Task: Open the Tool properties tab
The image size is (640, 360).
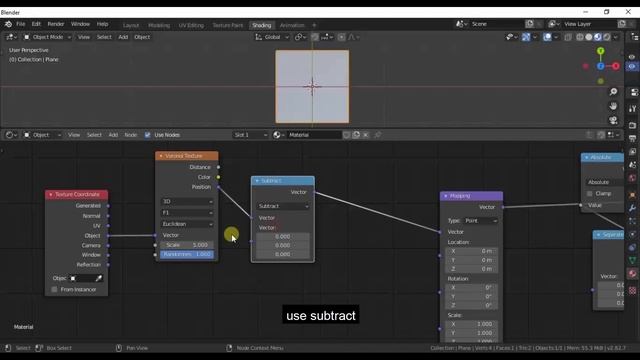Action: [632, 109]
